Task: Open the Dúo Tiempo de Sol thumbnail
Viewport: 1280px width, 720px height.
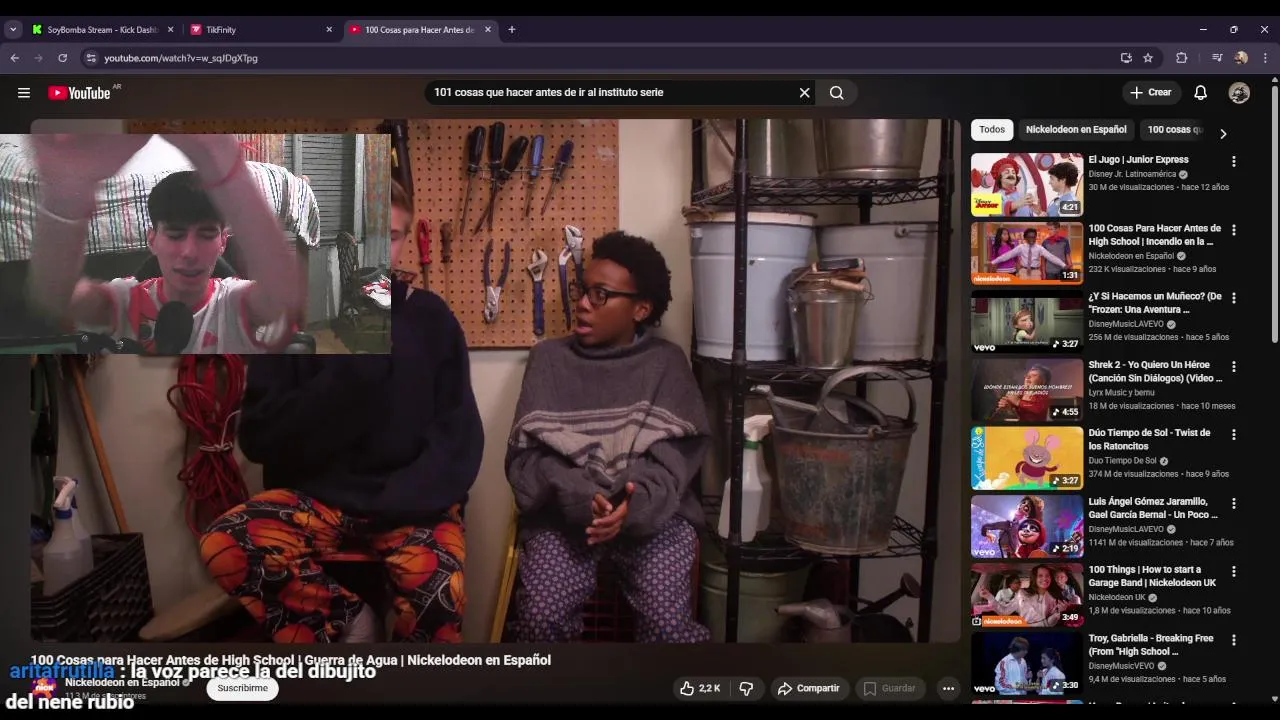Action: coord(1027,458)
